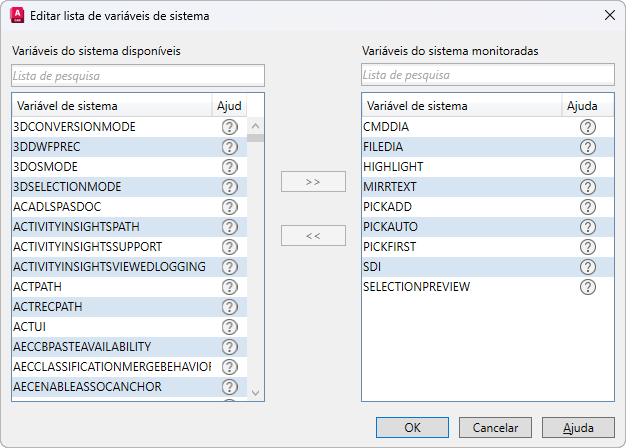Remove monitored variable with << button
Image resolution: width=626 pixels, height=448 pixels.
tap(313, 236)
